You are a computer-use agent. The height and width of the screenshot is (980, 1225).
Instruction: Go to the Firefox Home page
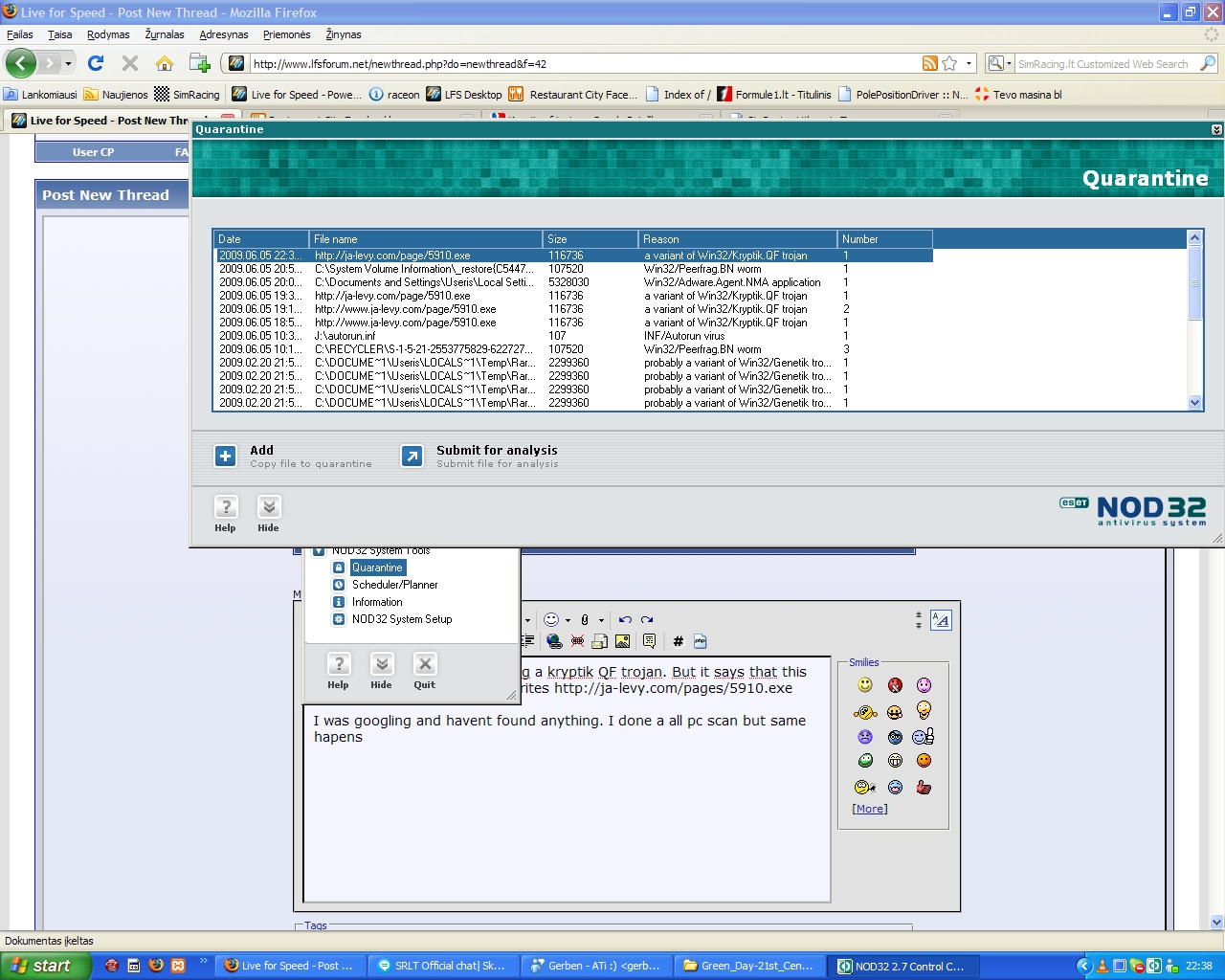[165, 63]
